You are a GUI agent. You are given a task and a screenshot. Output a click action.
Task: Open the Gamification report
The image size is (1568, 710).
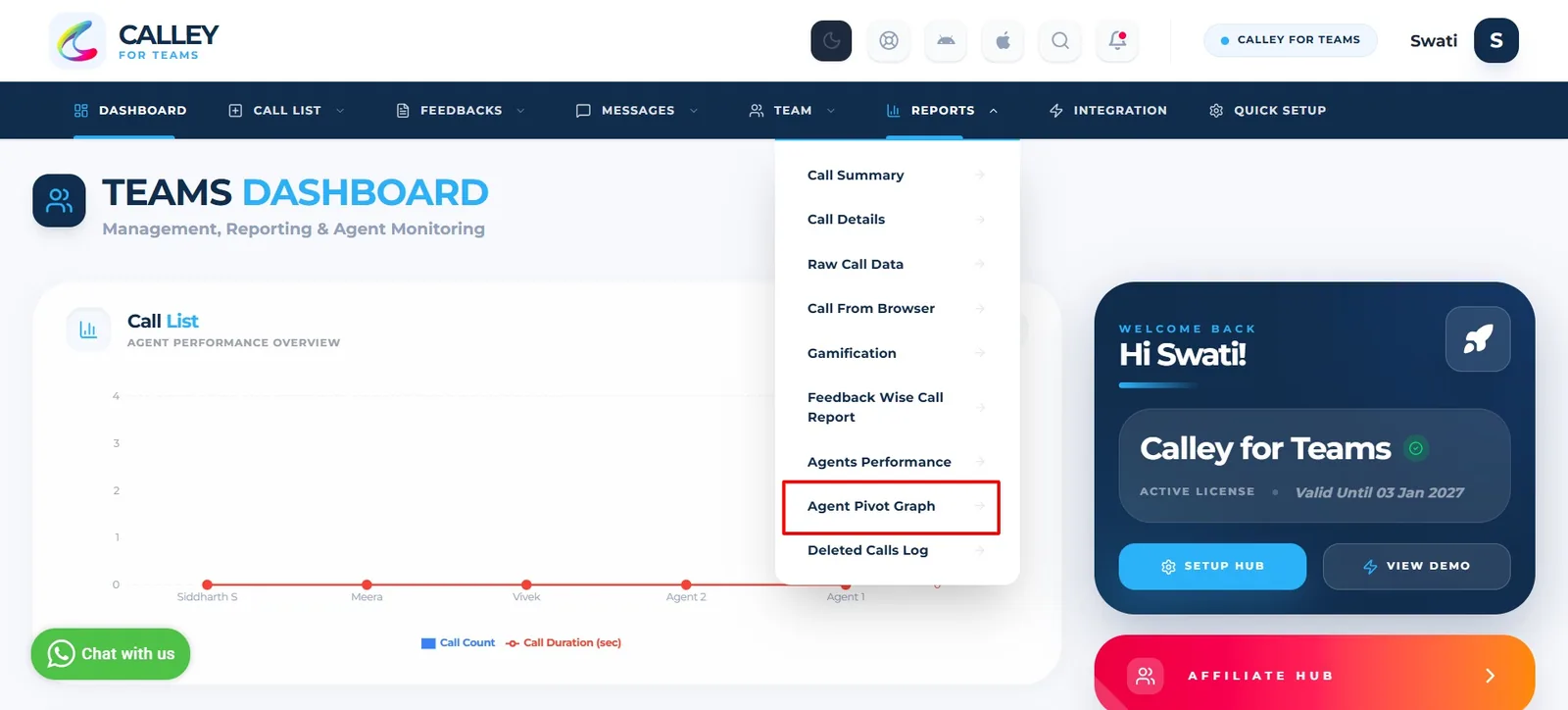(897, 353)
